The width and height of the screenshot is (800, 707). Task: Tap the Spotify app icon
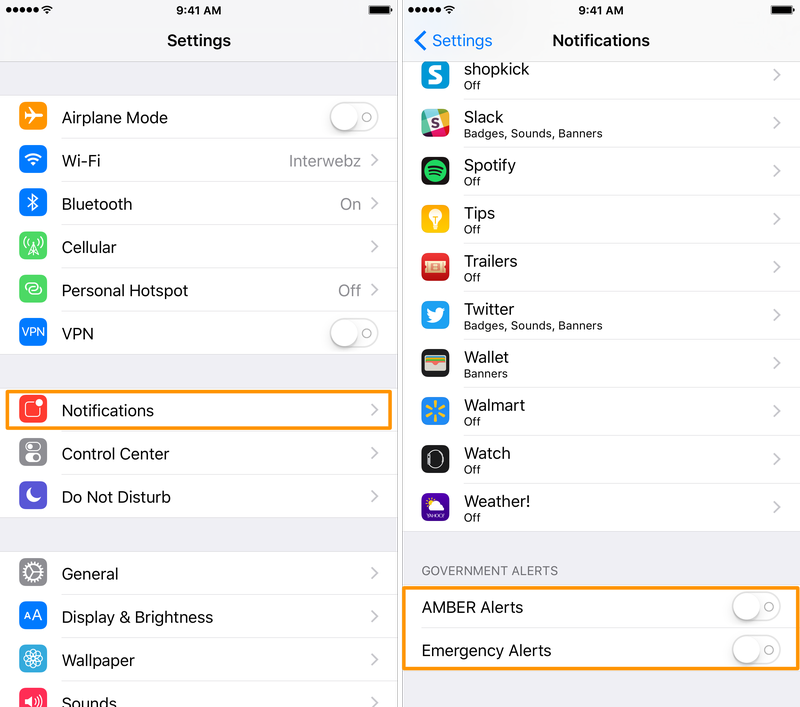435,171
